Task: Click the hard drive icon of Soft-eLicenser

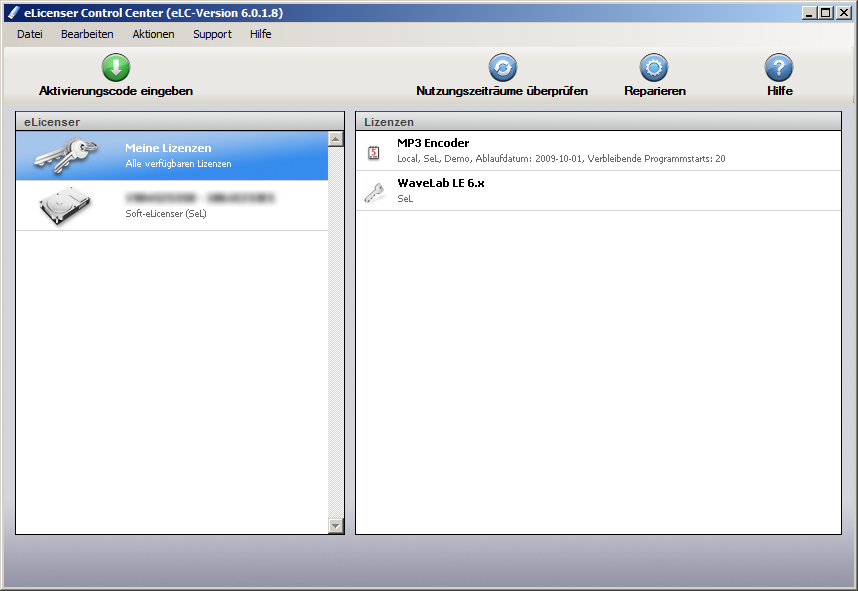Action: pos(65,205)
